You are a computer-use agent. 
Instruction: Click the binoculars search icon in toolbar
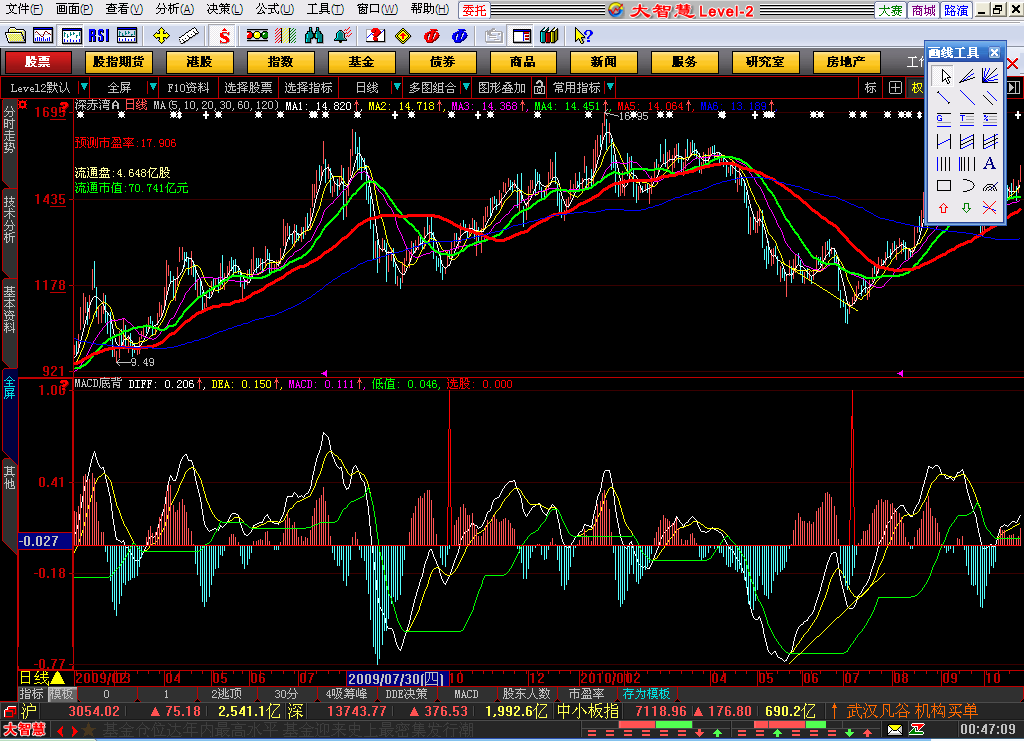pyautogui.click(x=312, y=36)
